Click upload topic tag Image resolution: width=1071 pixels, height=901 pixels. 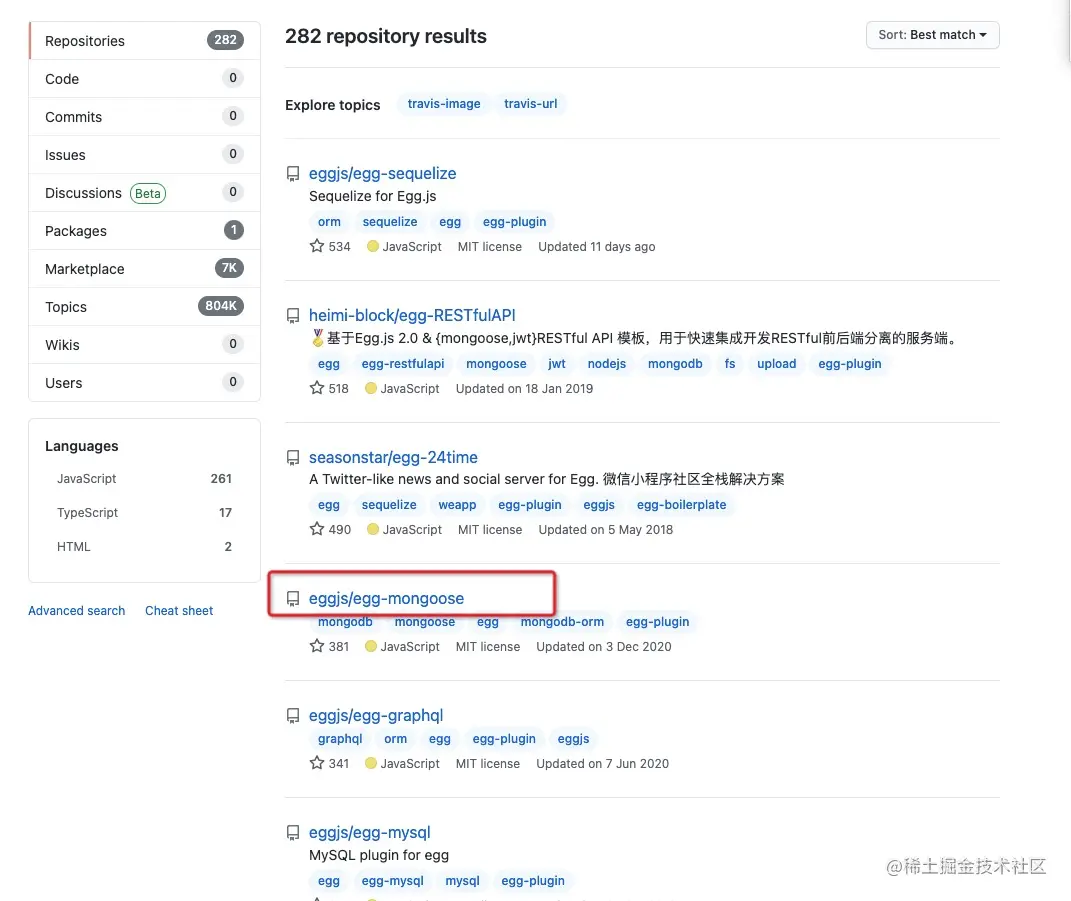click(777, 364)
